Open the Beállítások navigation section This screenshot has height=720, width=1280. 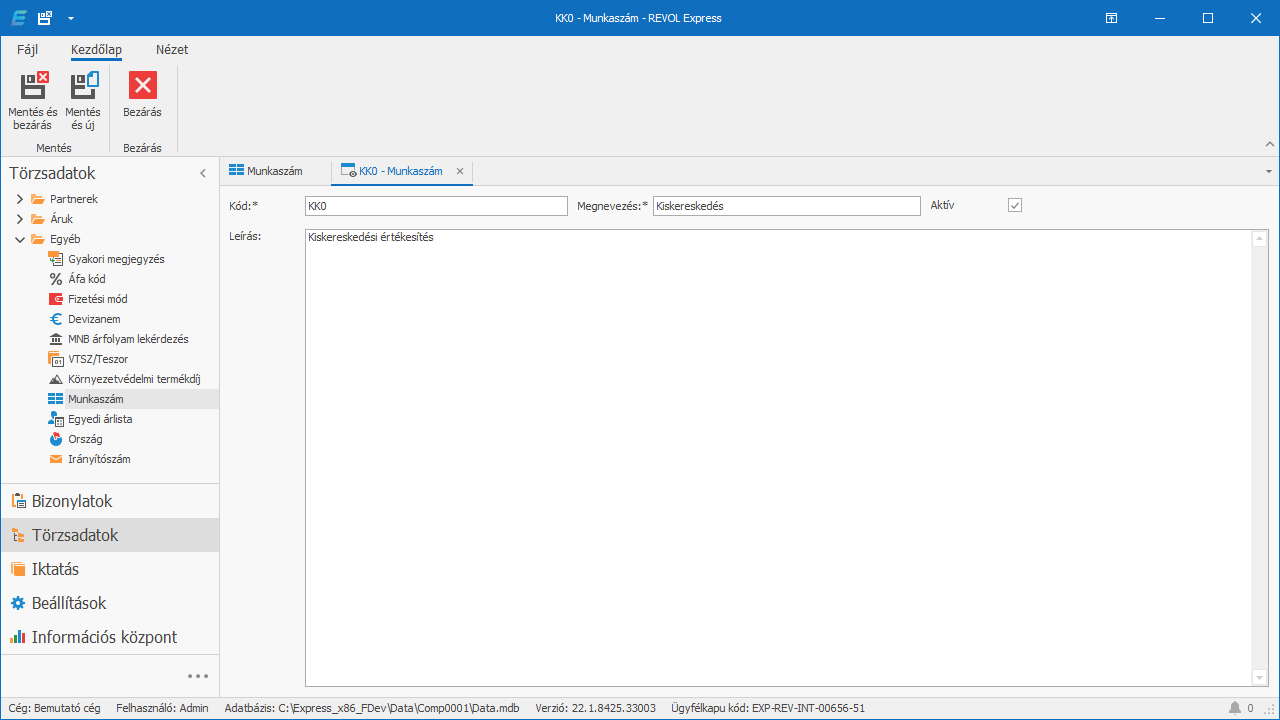(68, 603)
